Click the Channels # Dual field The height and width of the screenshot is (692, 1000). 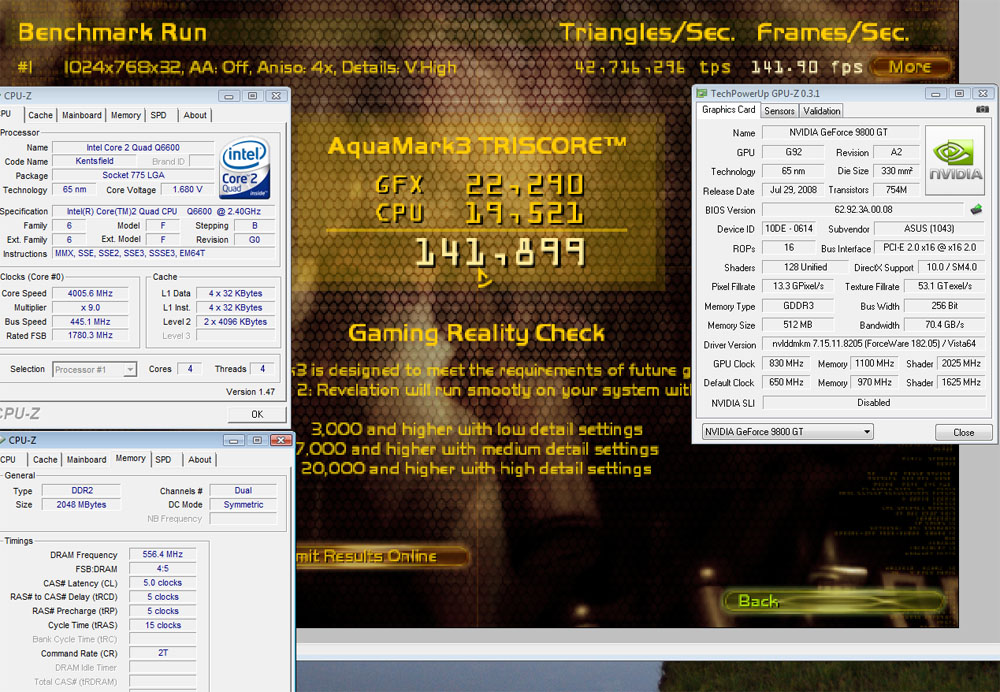tap(243, 490)
